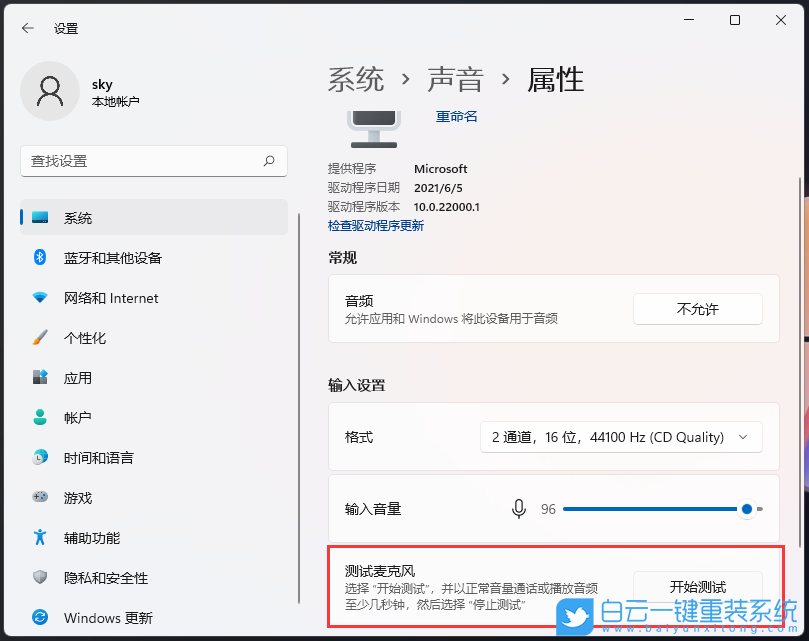Click the 开始测试 button
Screen dimensions: 809x641
coord(697,585)
